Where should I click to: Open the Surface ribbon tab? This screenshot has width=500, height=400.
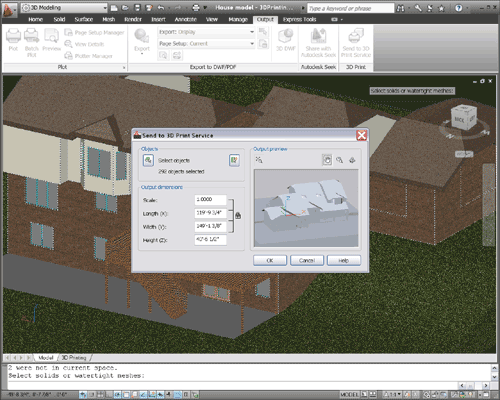click(84, 20)
